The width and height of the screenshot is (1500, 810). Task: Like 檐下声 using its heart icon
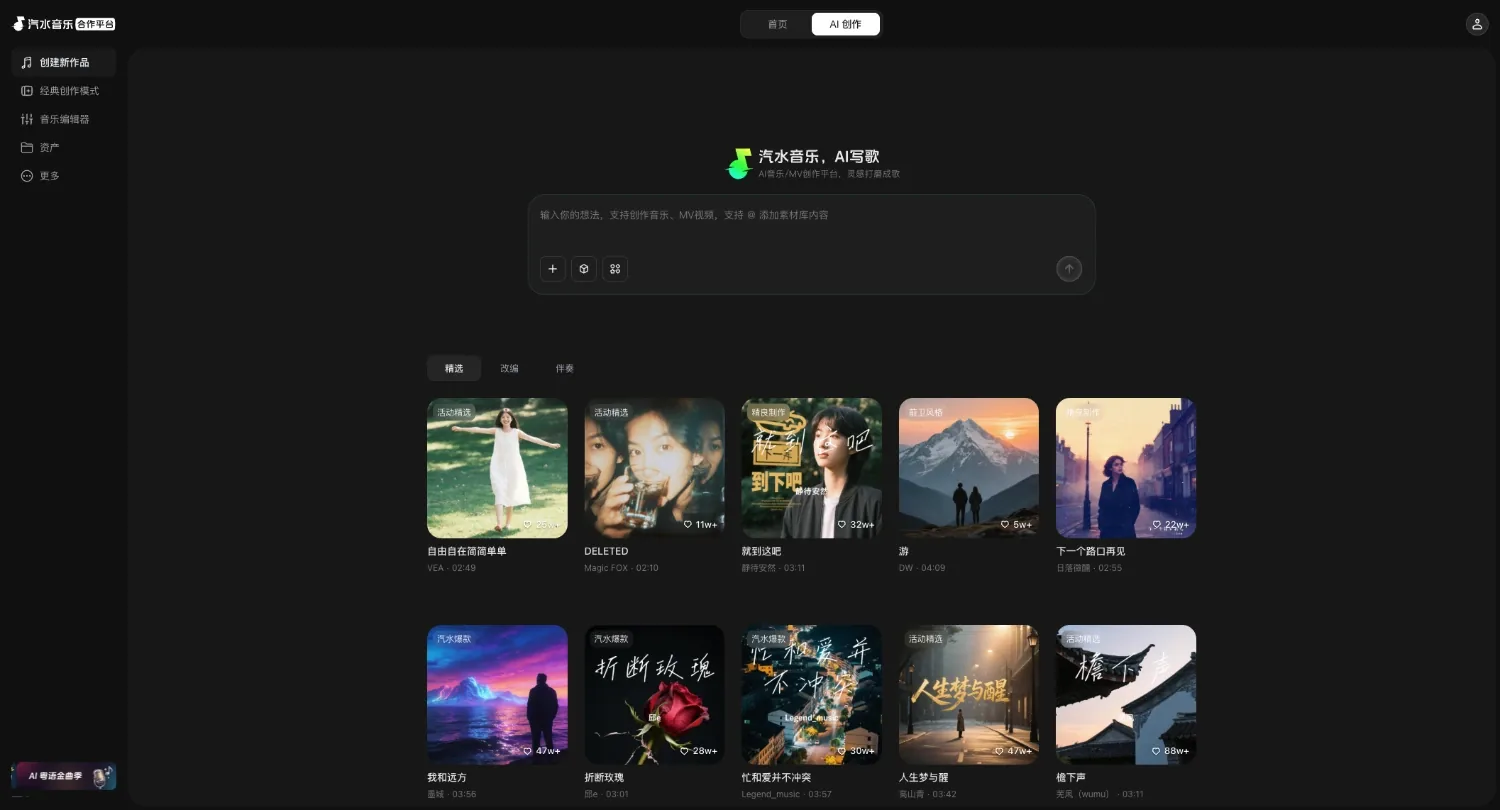(x=1158, y=751)
